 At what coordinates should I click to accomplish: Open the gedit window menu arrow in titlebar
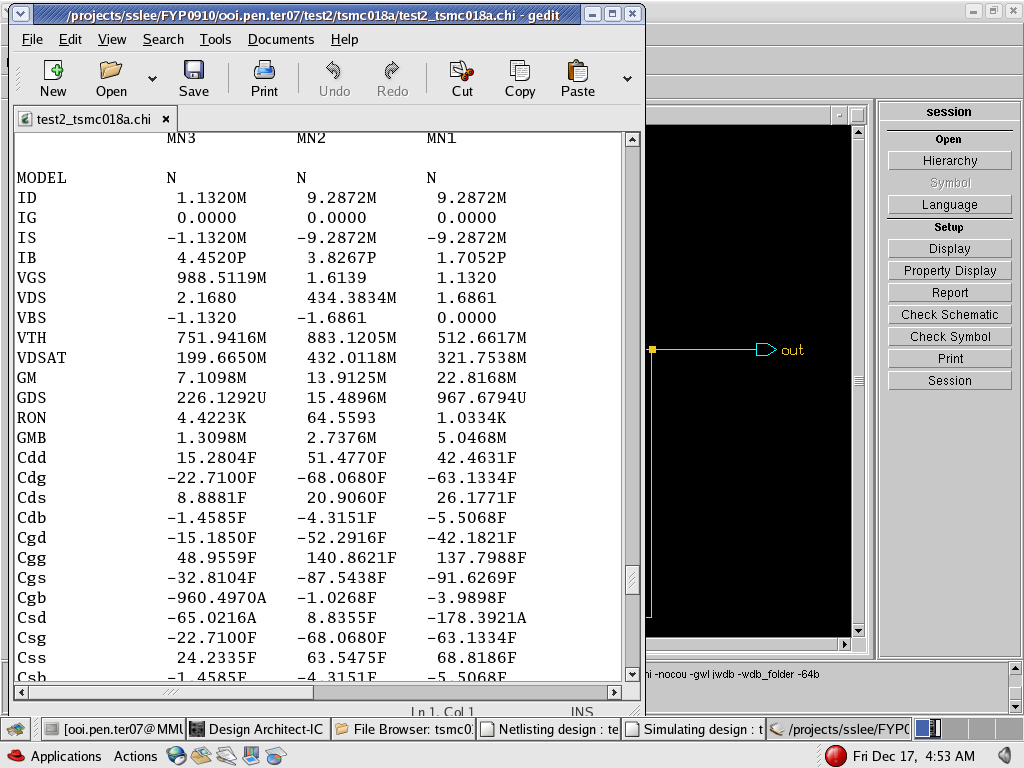pos(21,14)
